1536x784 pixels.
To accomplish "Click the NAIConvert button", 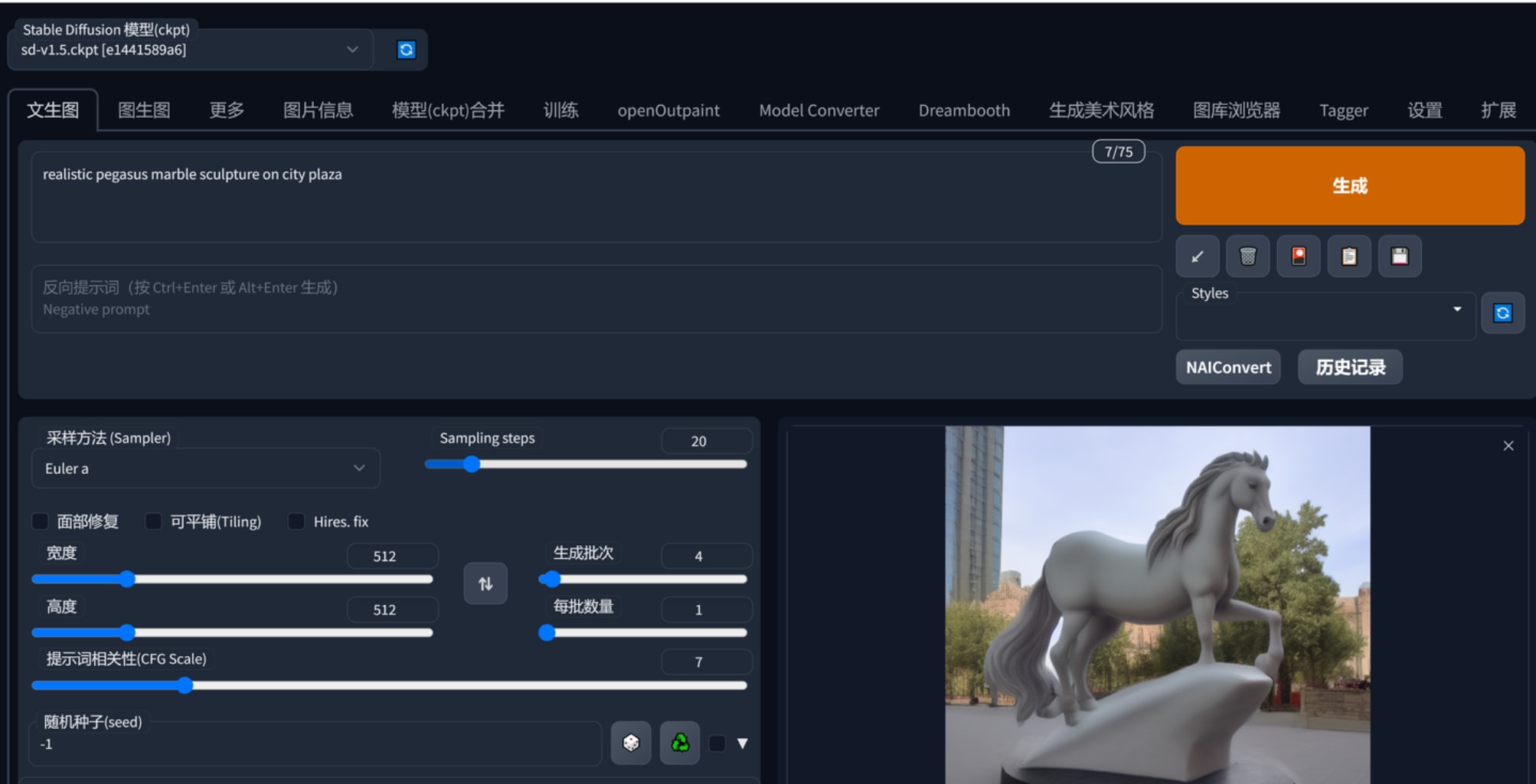I will point(1228,367).
